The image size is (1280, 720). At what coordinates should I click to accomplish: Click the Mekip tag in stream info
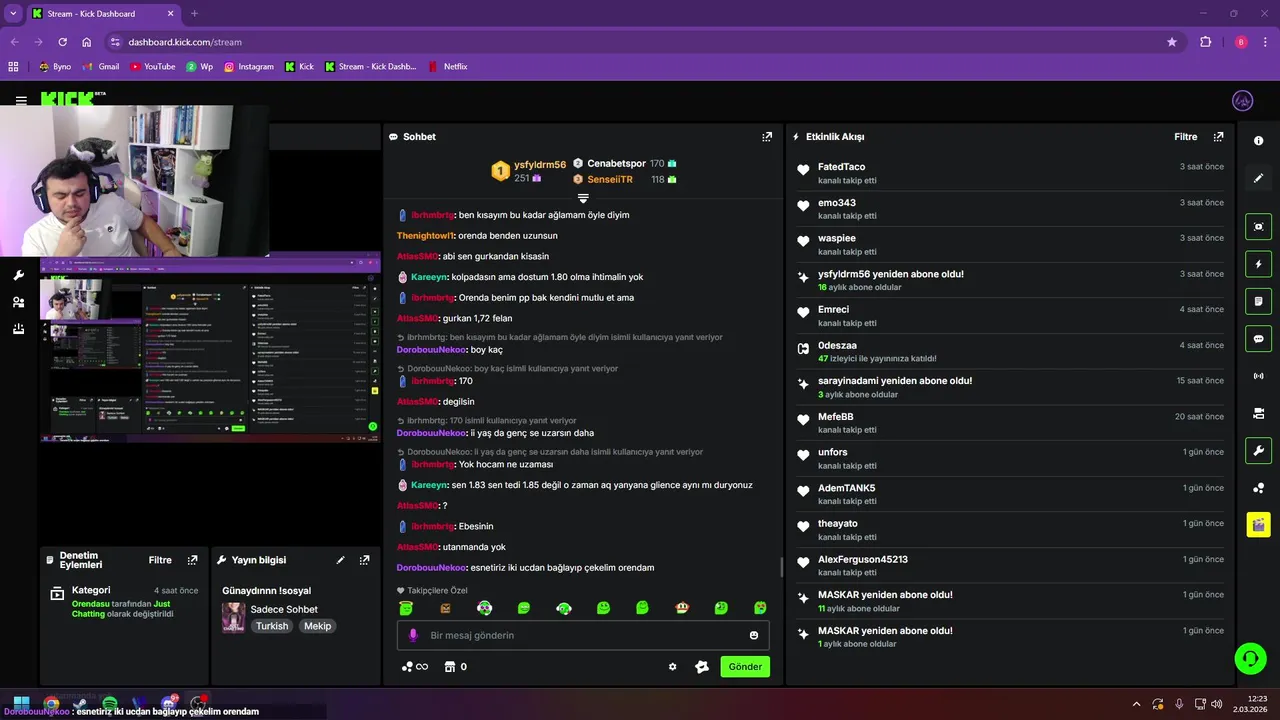pyautogui.click(x=317, y=626)
